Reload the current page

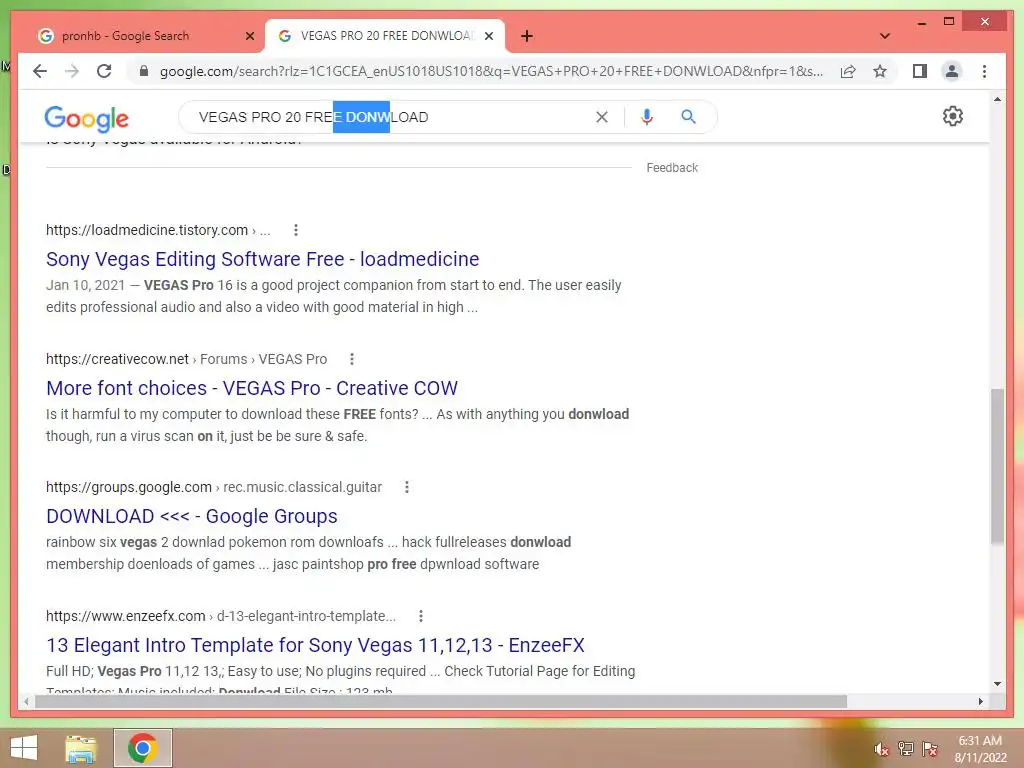point(104,71)
